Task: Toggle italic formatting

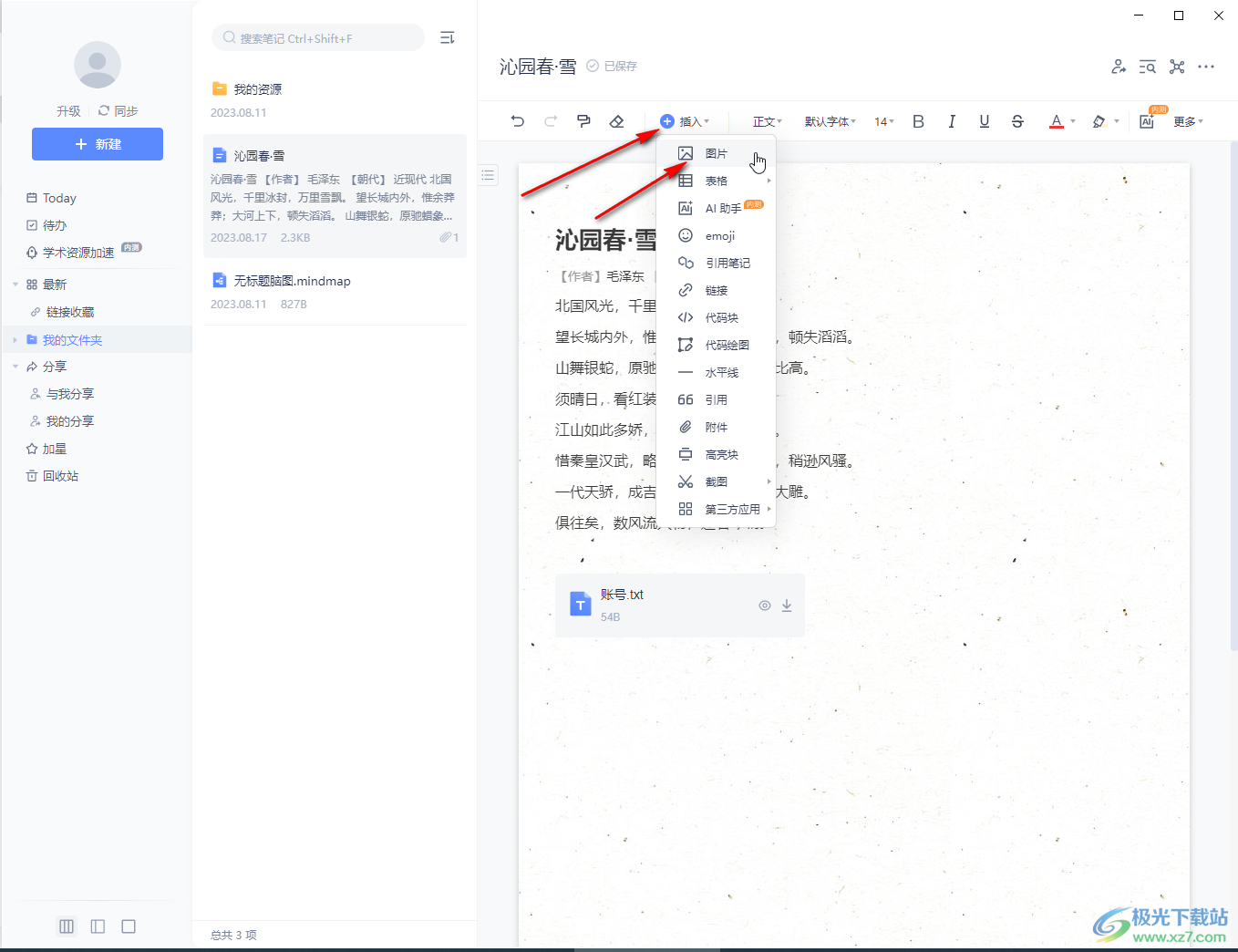Action: [952, 121]
